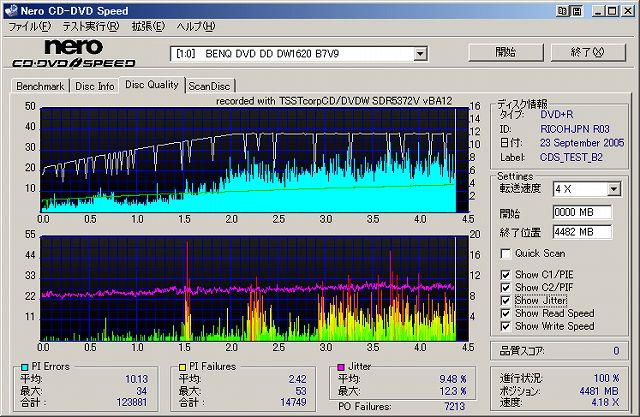
Task: Click the PI Errors / read speed graph
Action: coord(254,160)
